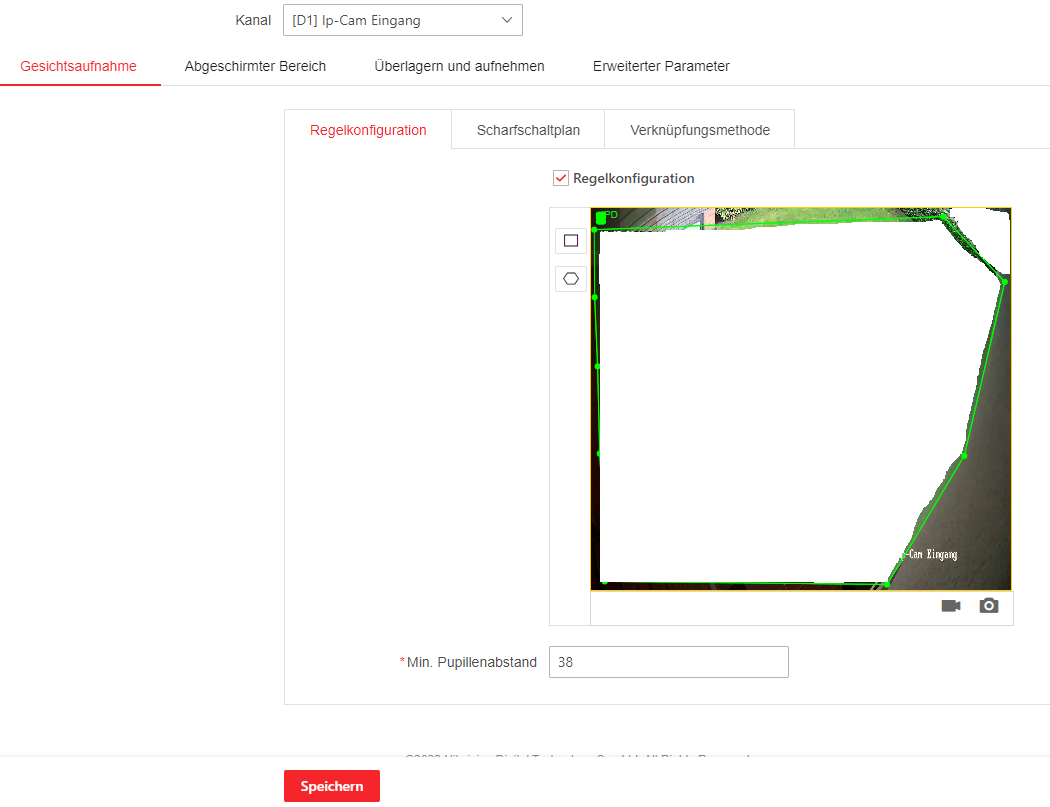Open the Erweiterter Parameter tab

point(661,66)
